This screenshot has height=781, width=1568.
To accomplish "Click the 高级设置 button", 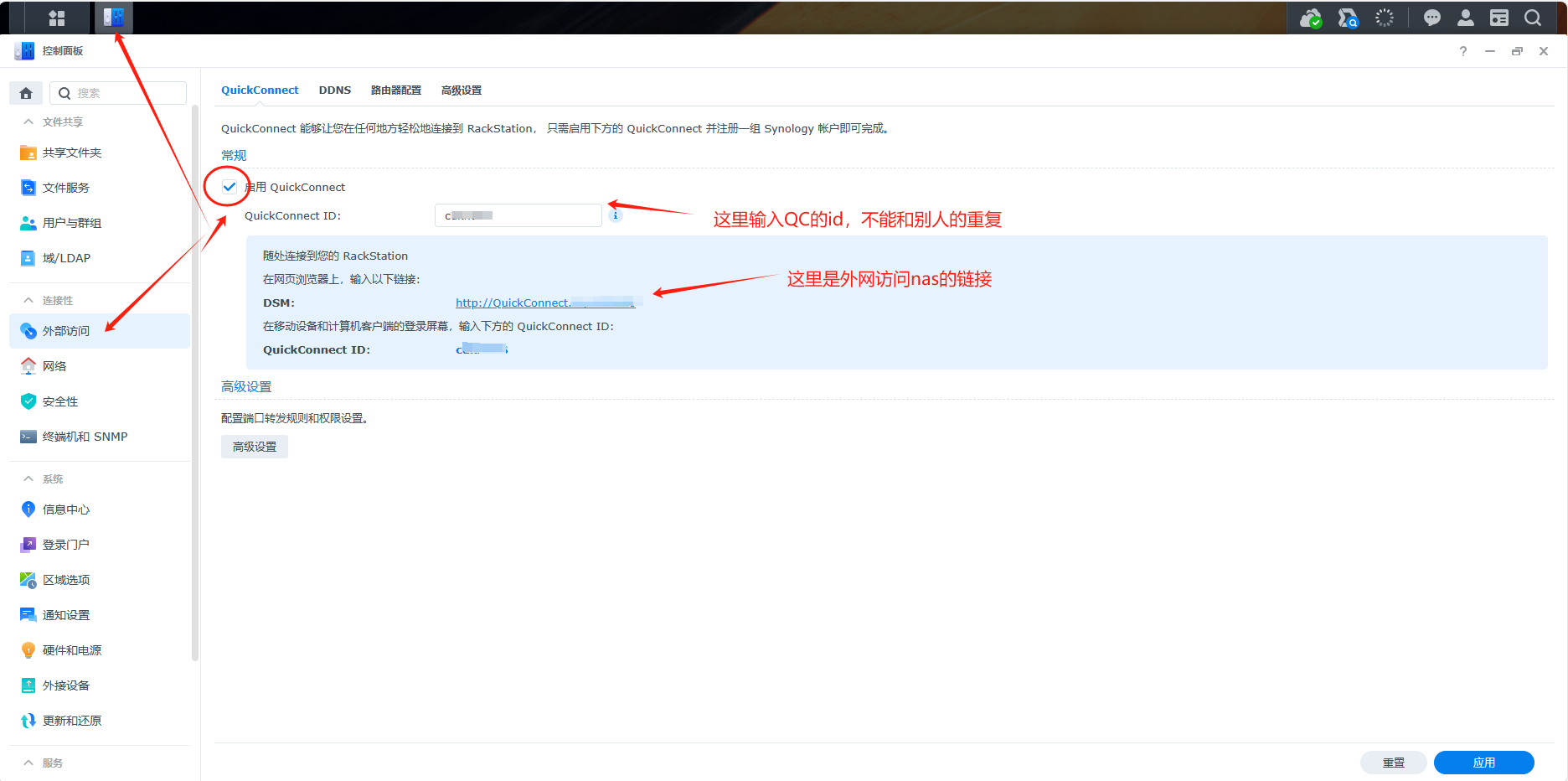I will [255, 447].
